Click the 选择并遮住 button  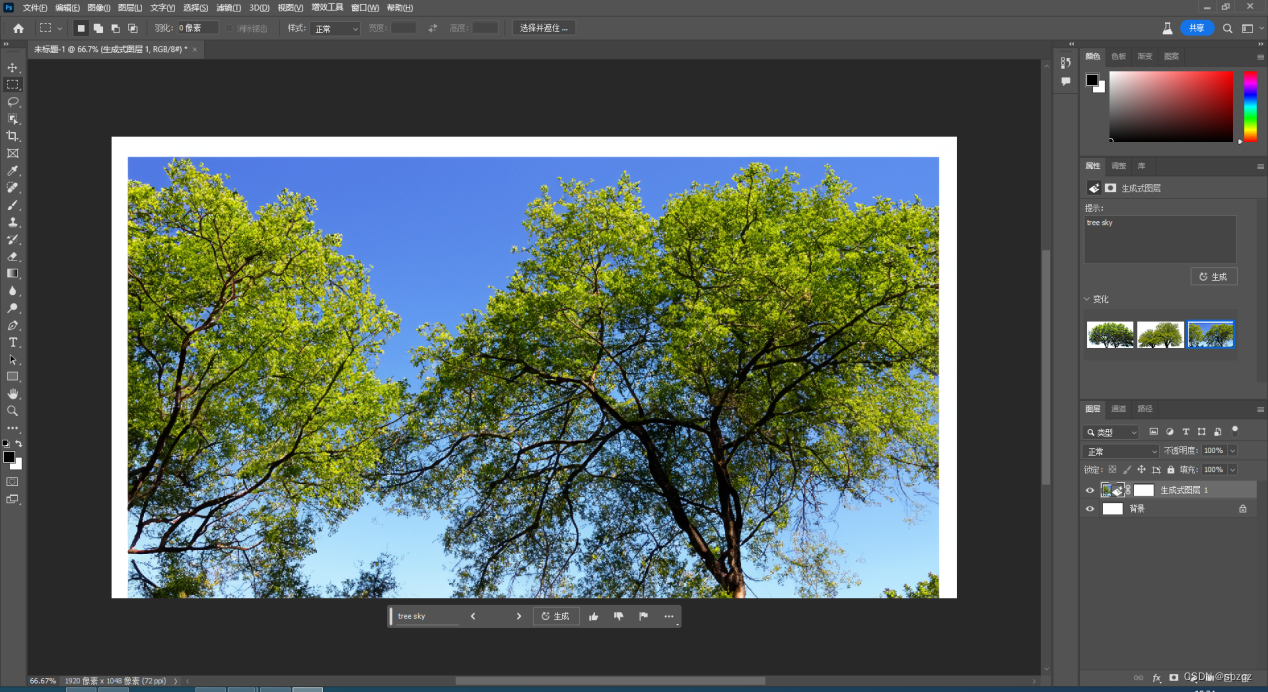[x=544, y=28]
